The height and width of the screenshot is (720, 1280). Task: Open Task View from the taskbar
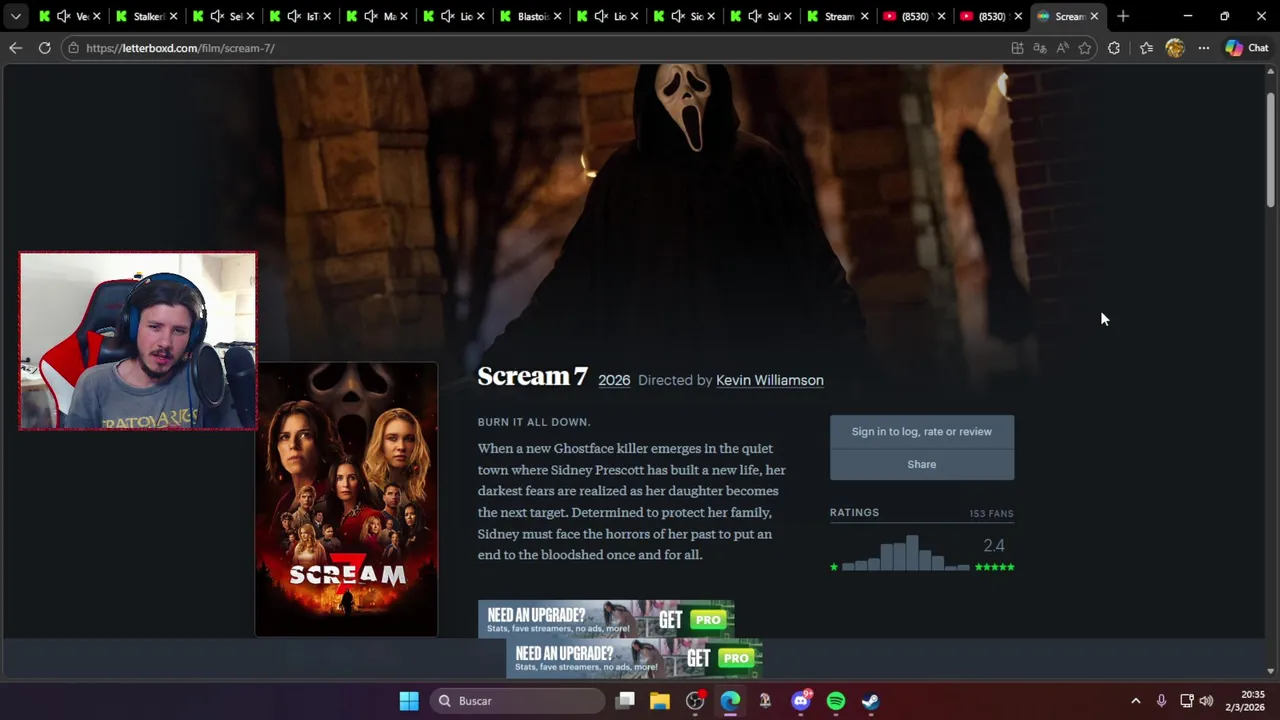click(x=625, y=701)
